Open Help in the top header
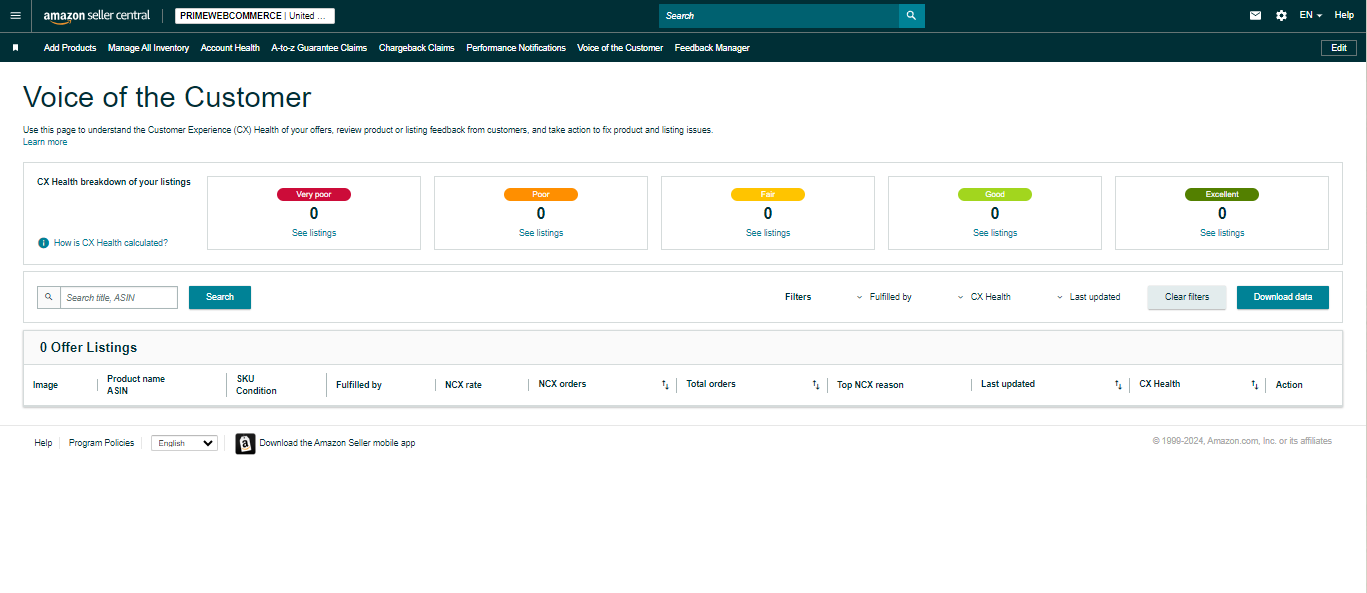Screen dimensions: 1367x593 (x=1344, y=15)
